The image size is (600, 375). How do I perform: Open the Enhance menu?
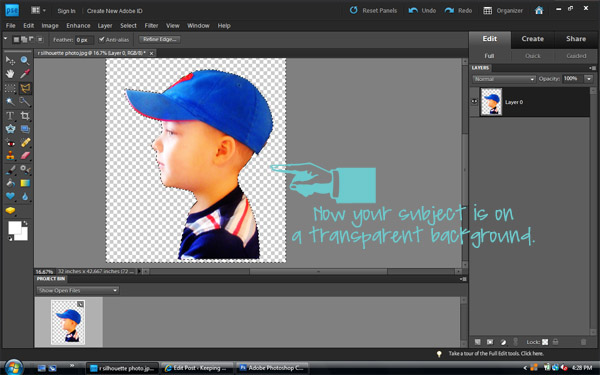coord(78,26)
